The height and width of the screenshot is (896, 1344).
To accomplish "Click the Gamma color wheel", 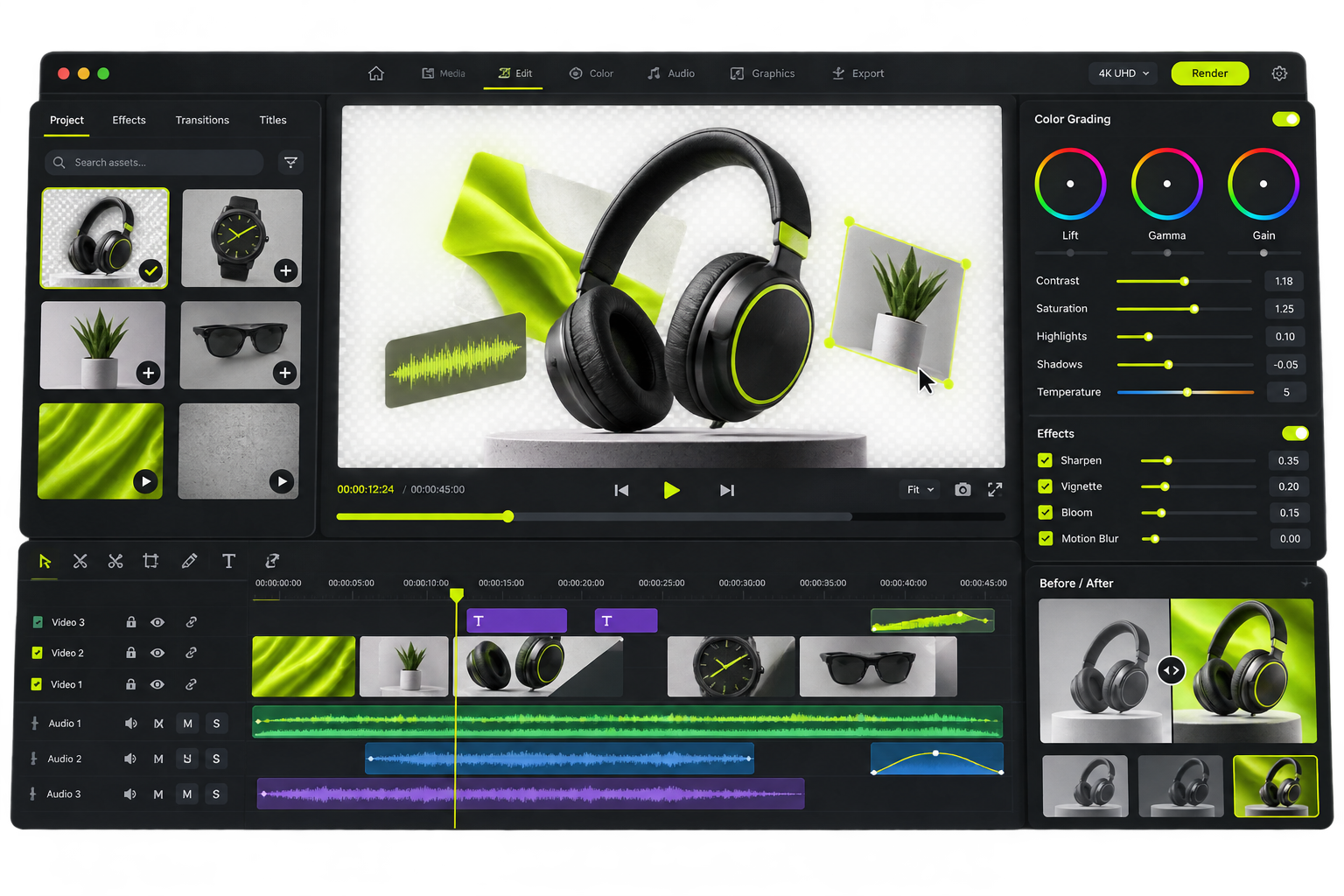I will click(x=1167, y=184).
